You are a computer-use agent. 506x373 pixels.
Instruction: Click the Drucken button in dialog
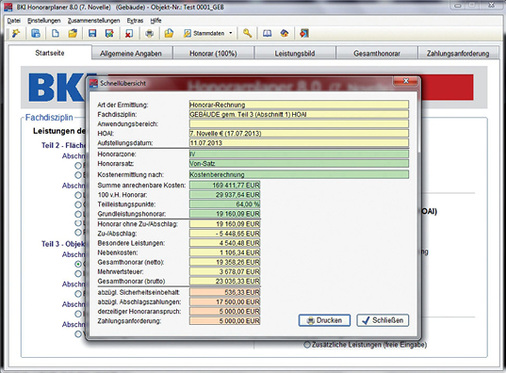point(324,320)
